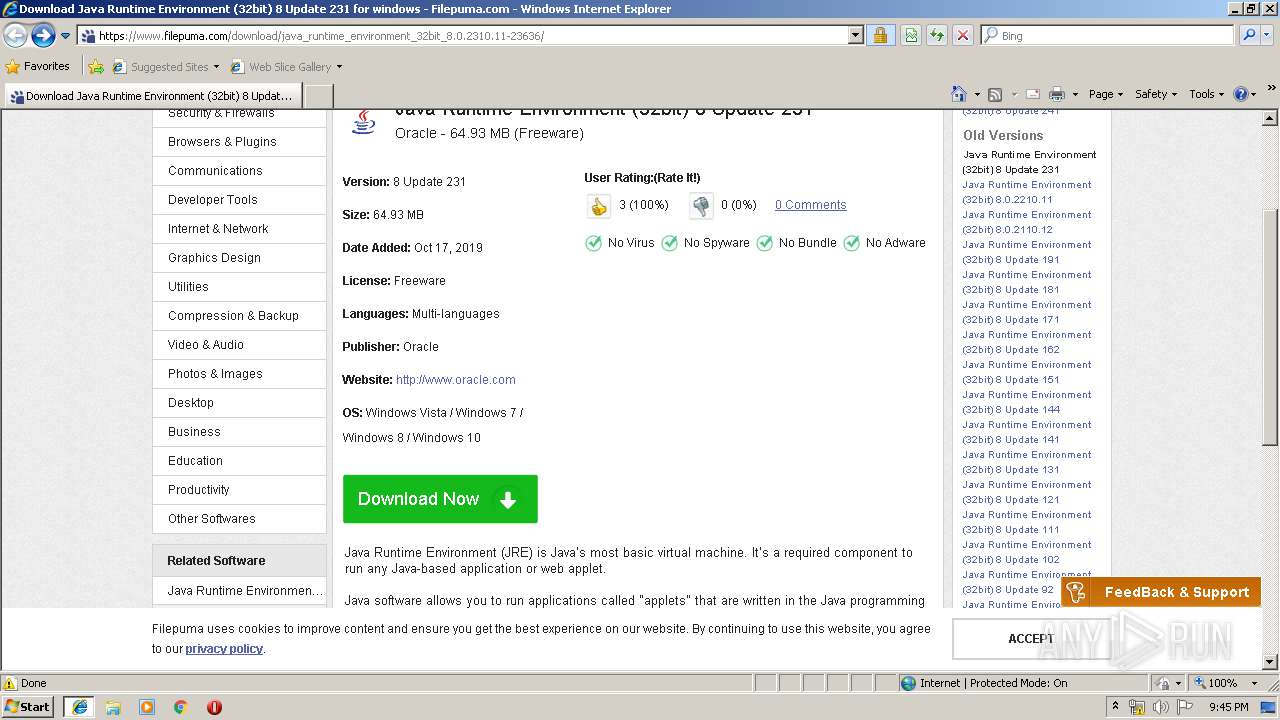Click the Bing search magnifier button
The height and width of the screenshot is (720, 1280).
(1249, 35)
